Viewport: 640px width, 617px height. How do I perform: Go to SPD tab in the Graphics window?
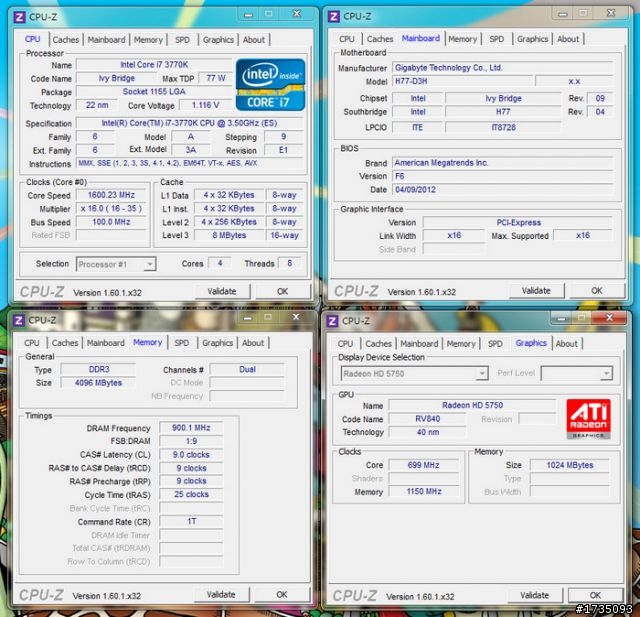click(x=495, y=344)
